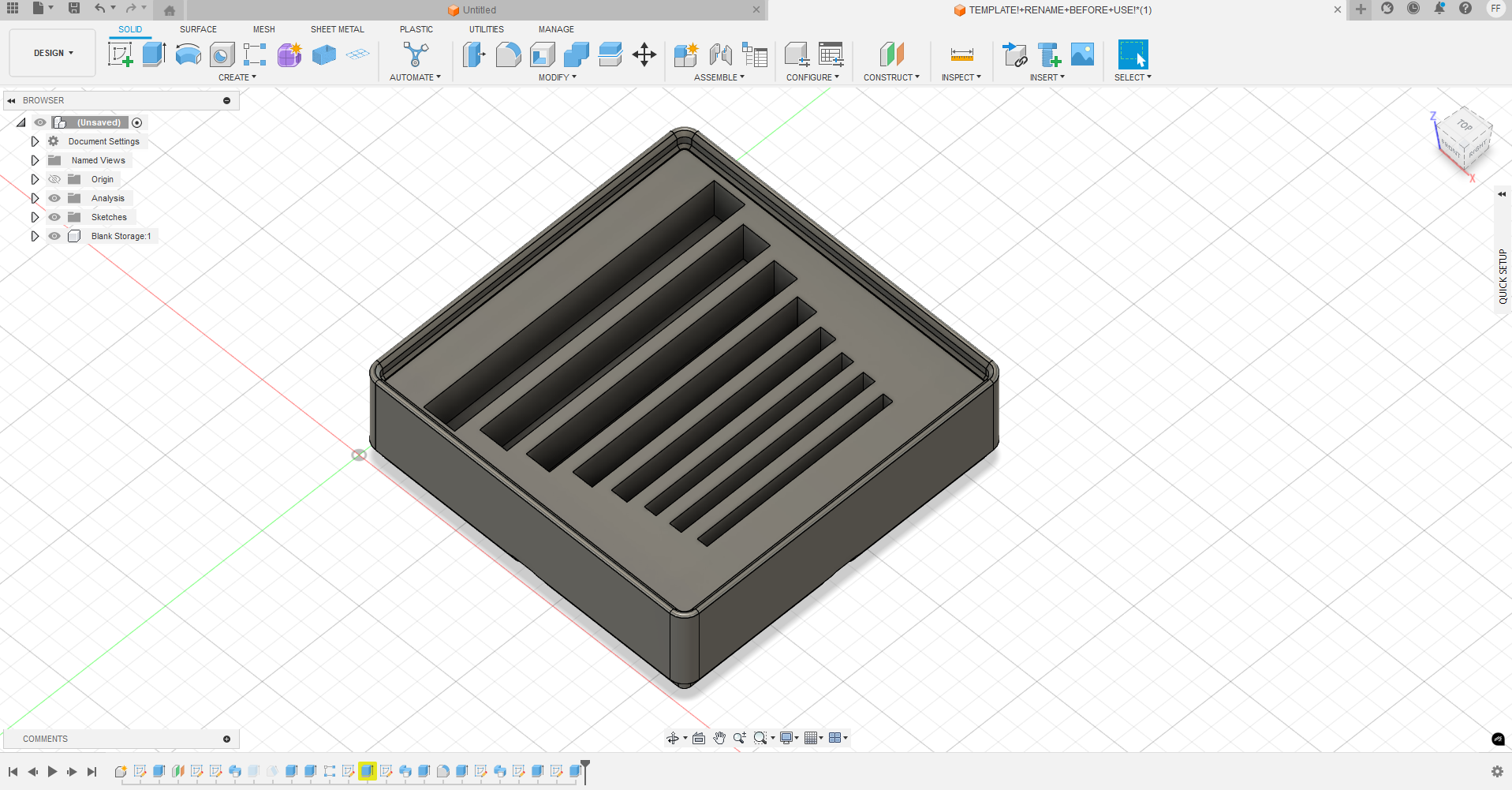The width and height of the screenshot is (1512, 790).
Task: Click the ViewCube TOP face
Action: [1465, 125]
